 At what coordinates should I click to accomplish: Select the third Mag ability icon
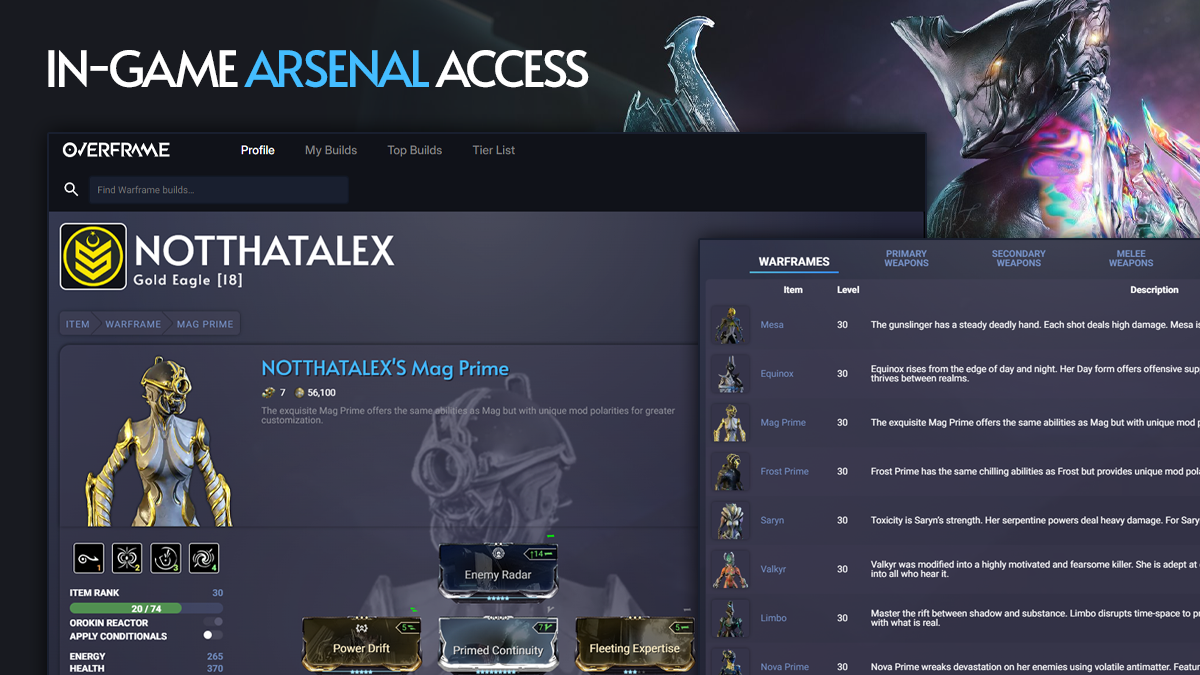[165, 558]
